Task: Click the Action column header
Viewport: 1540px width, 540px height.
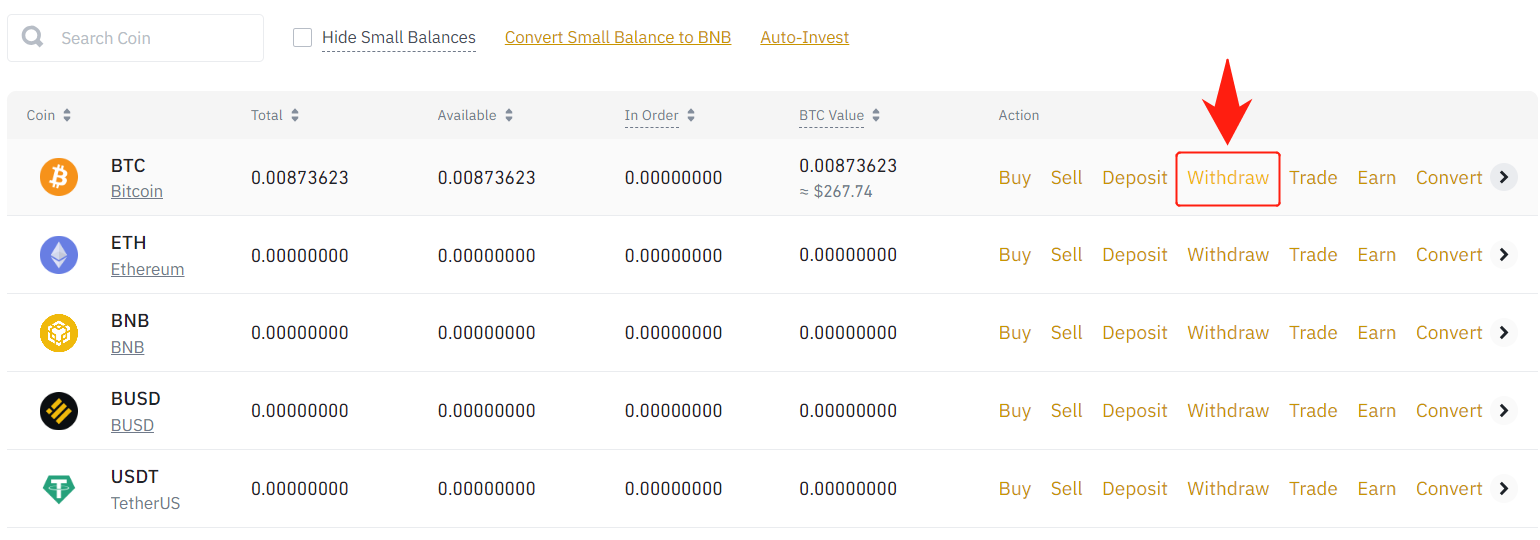Action: (1019, 116)
